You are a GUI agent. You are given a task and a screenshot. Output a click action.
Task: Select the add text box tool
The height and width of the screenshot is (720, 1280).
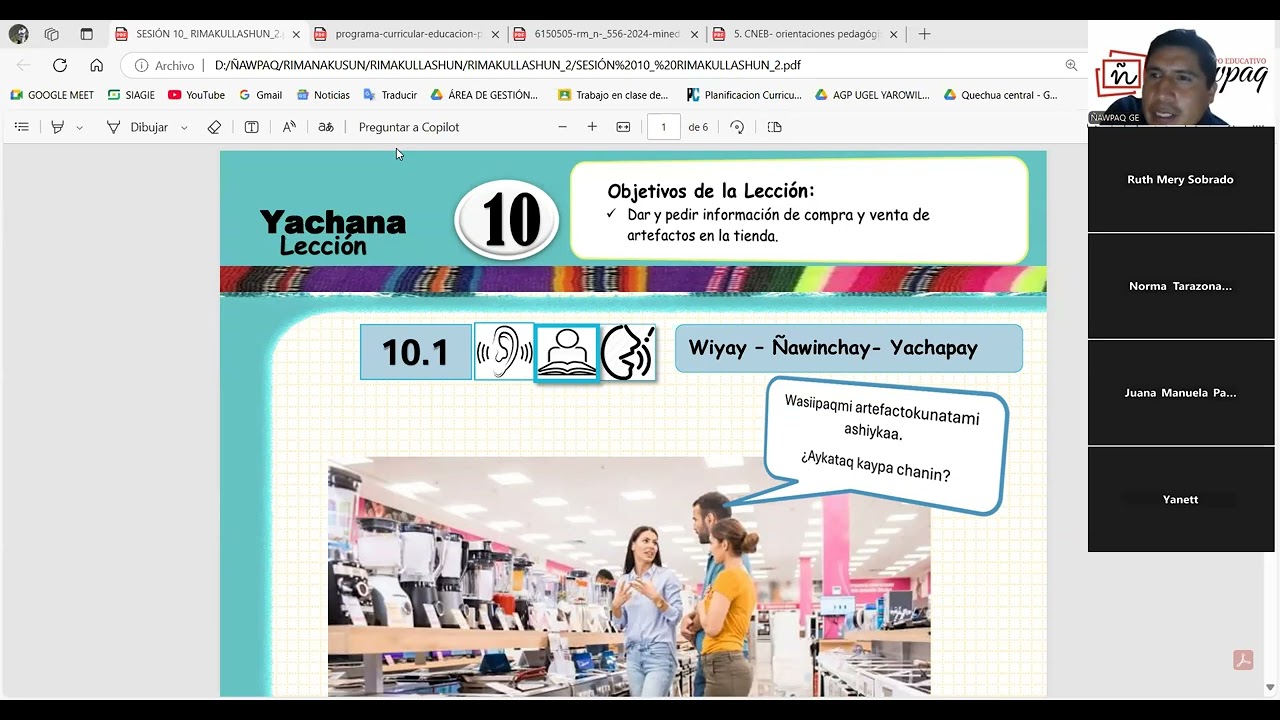[251, 127]
